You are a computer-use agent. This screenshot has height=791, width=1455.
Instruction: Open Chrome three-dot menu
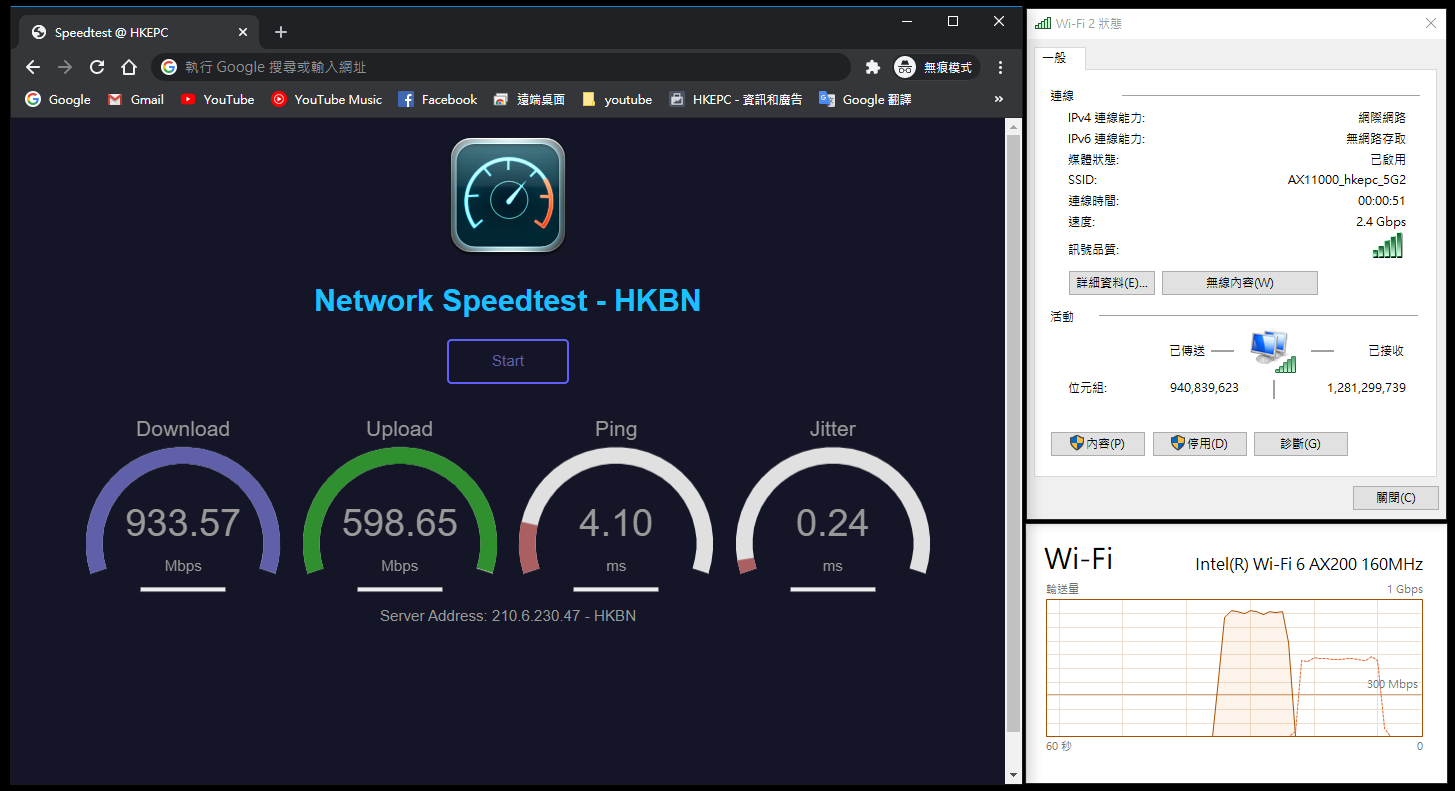pos(1000,67)
